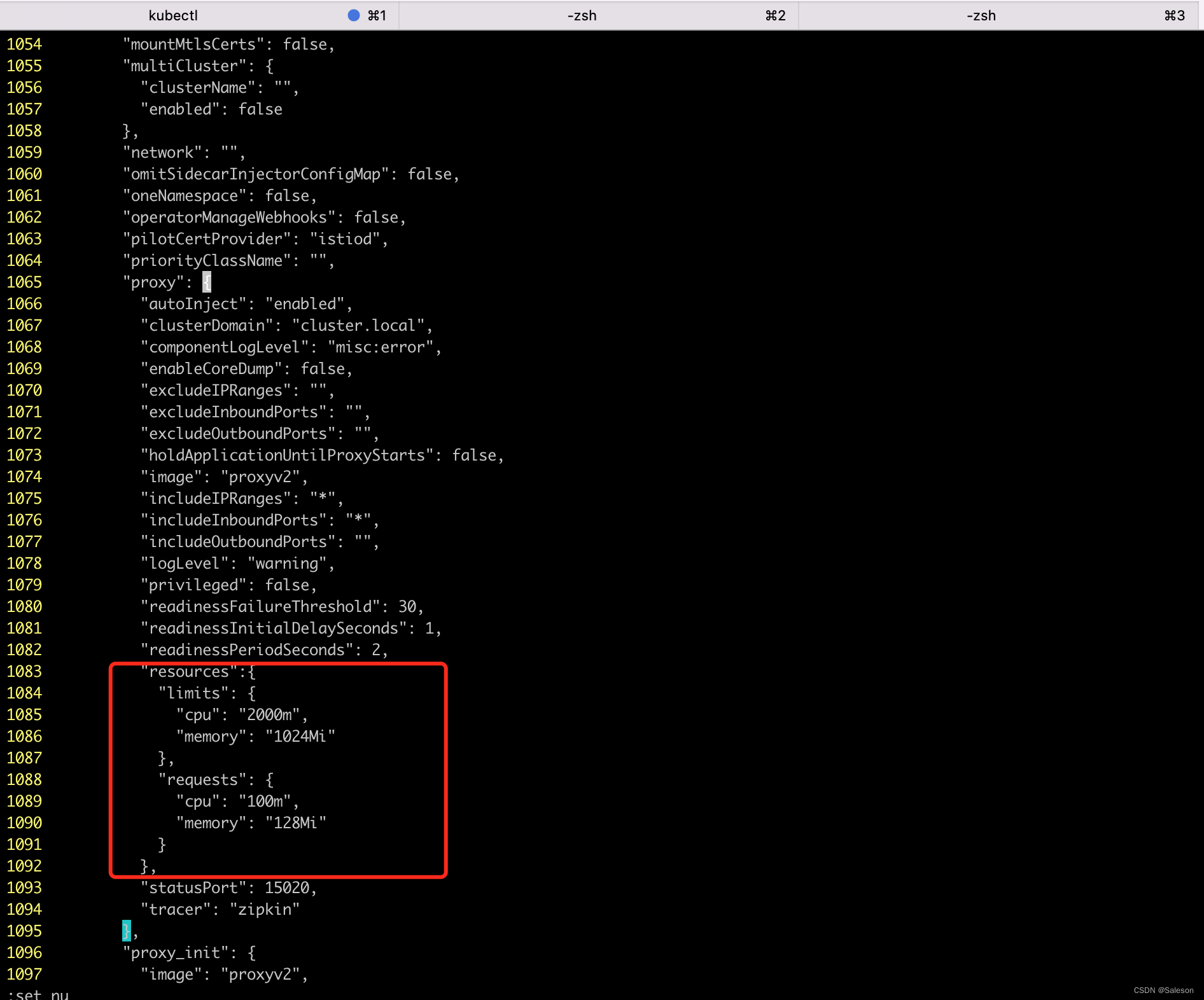Click "includeIPRanges" key
Viewport: 1204px width, 1000px height.
pos(216,499)
